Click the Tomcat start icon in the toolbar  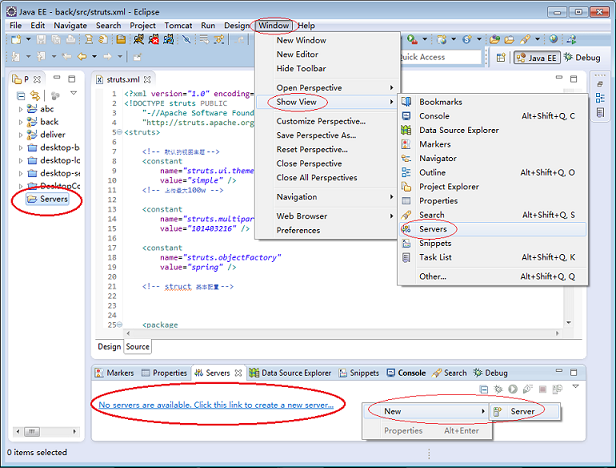pyautogui.click(x=138, y=39)
